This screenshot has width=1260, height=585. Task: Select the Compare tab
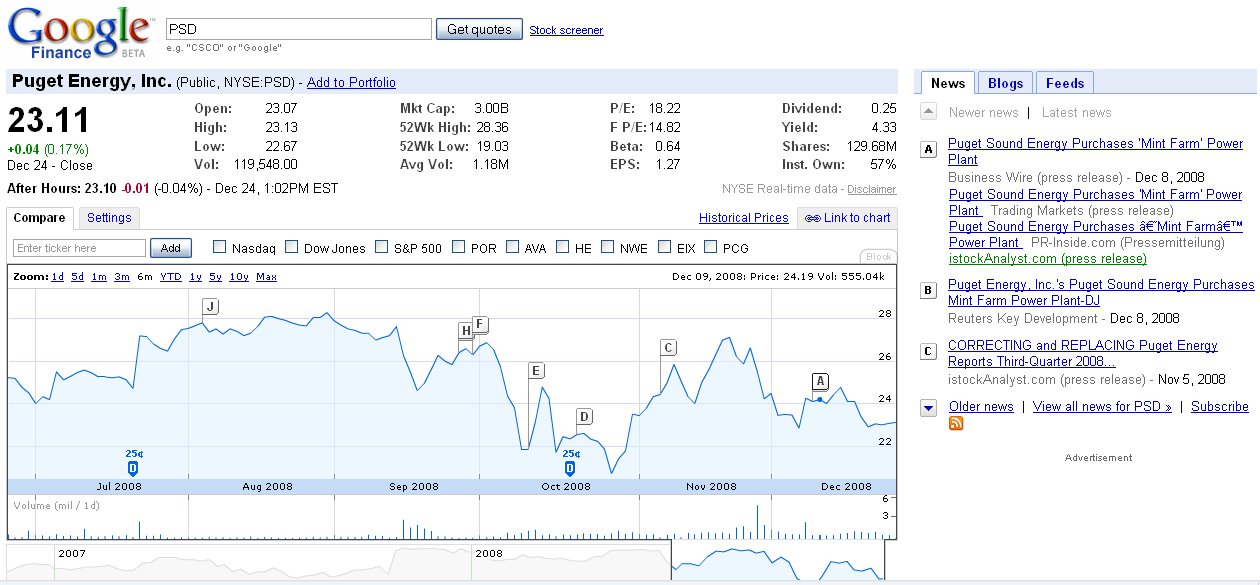[x=40, y=218]
